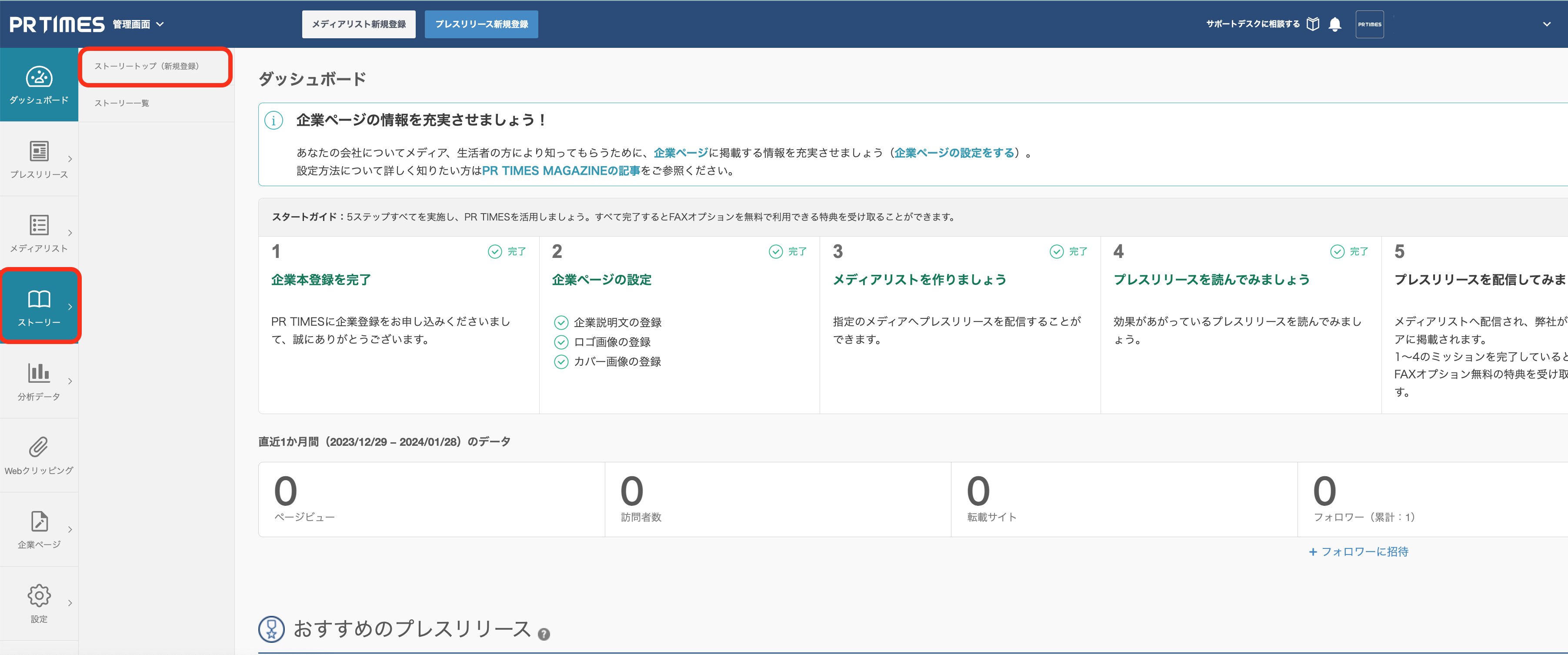The image size is (1568, 655).
Task: Click the help question mark icon
Action: pyautogui.click(x=544, y=634)
